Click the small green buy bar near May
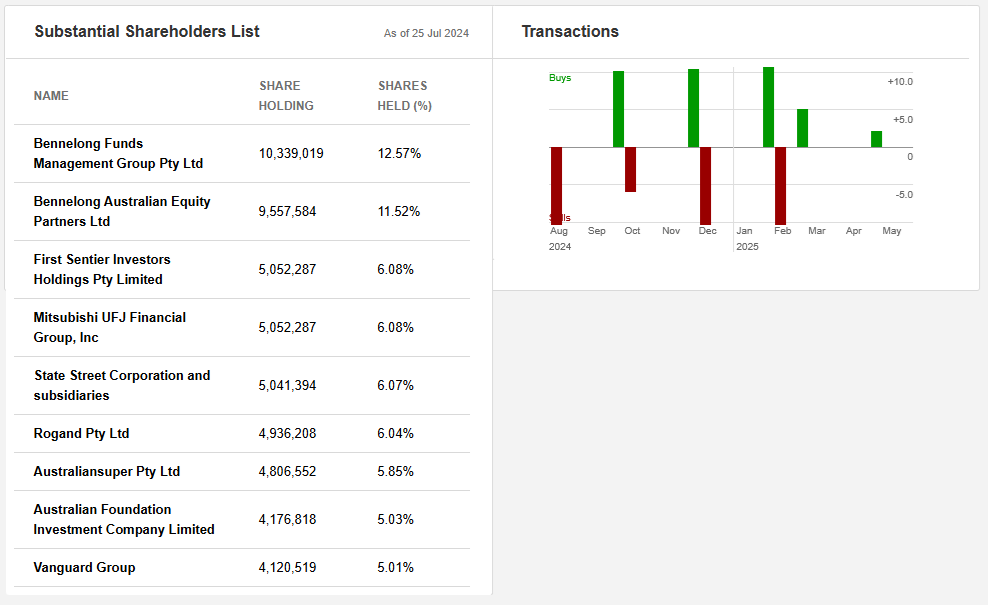This screenshot has height=605, width=988. pyautogui.click(x=876, y=139)
